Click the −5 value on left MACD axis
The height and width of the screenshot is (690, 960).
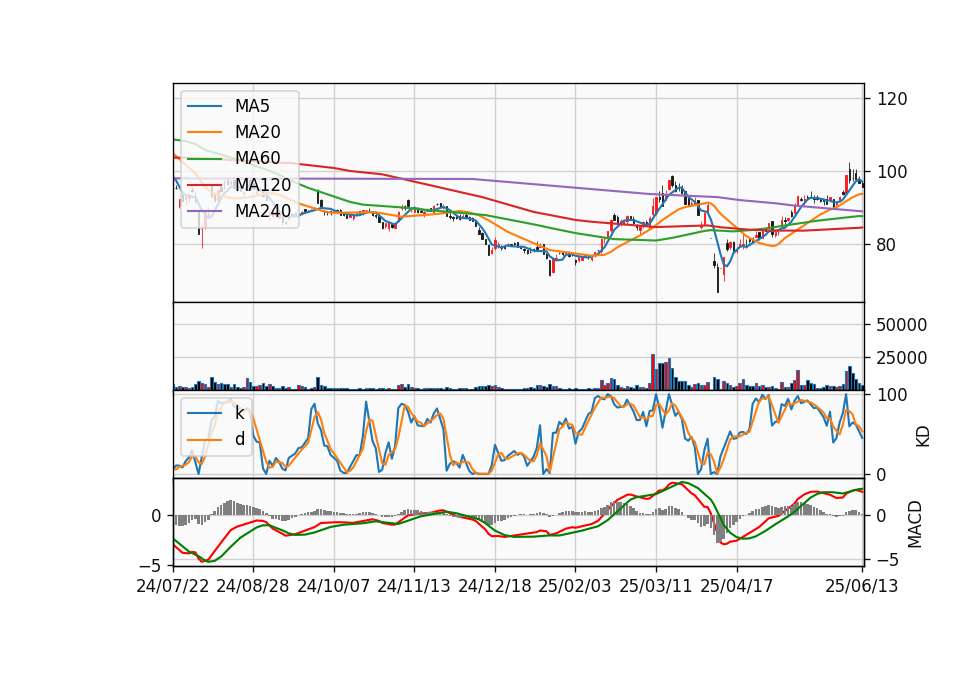pos(151,565)
